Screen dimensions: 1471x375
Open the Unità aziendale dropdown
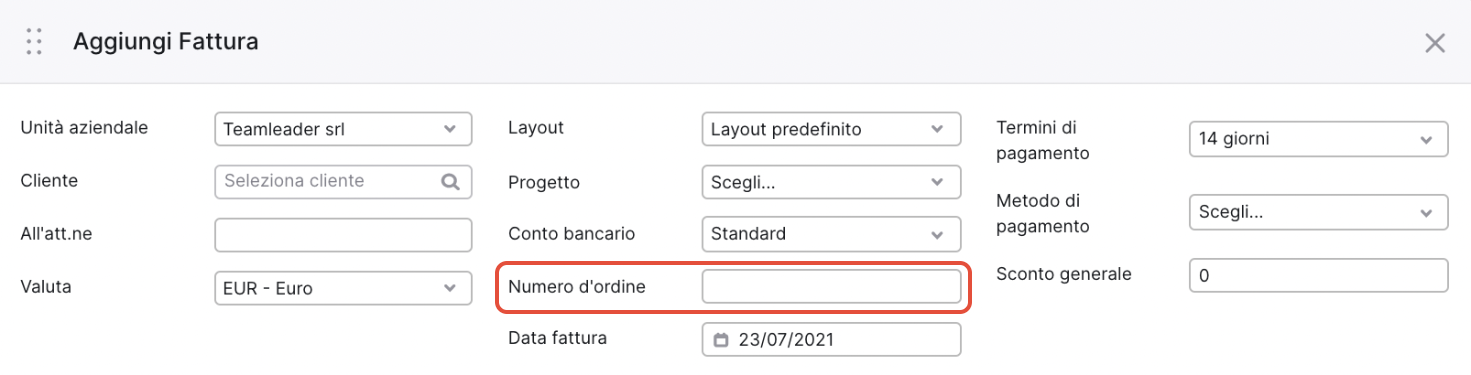343,129
